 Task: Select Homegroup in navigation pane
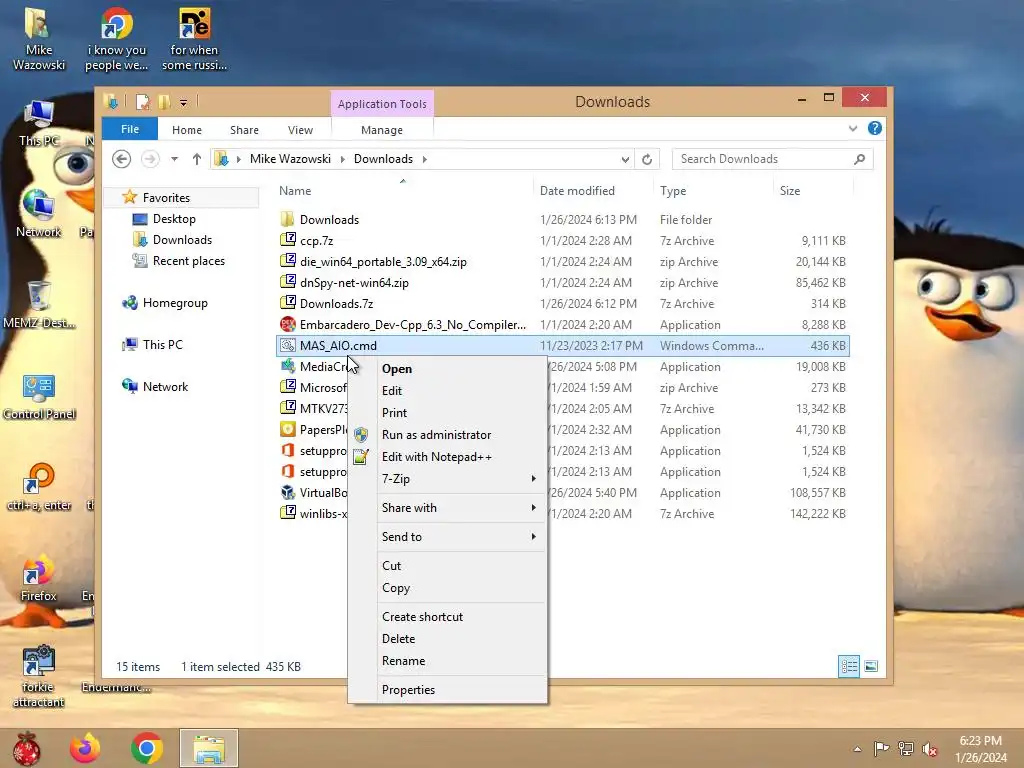(x=175, y=302)
